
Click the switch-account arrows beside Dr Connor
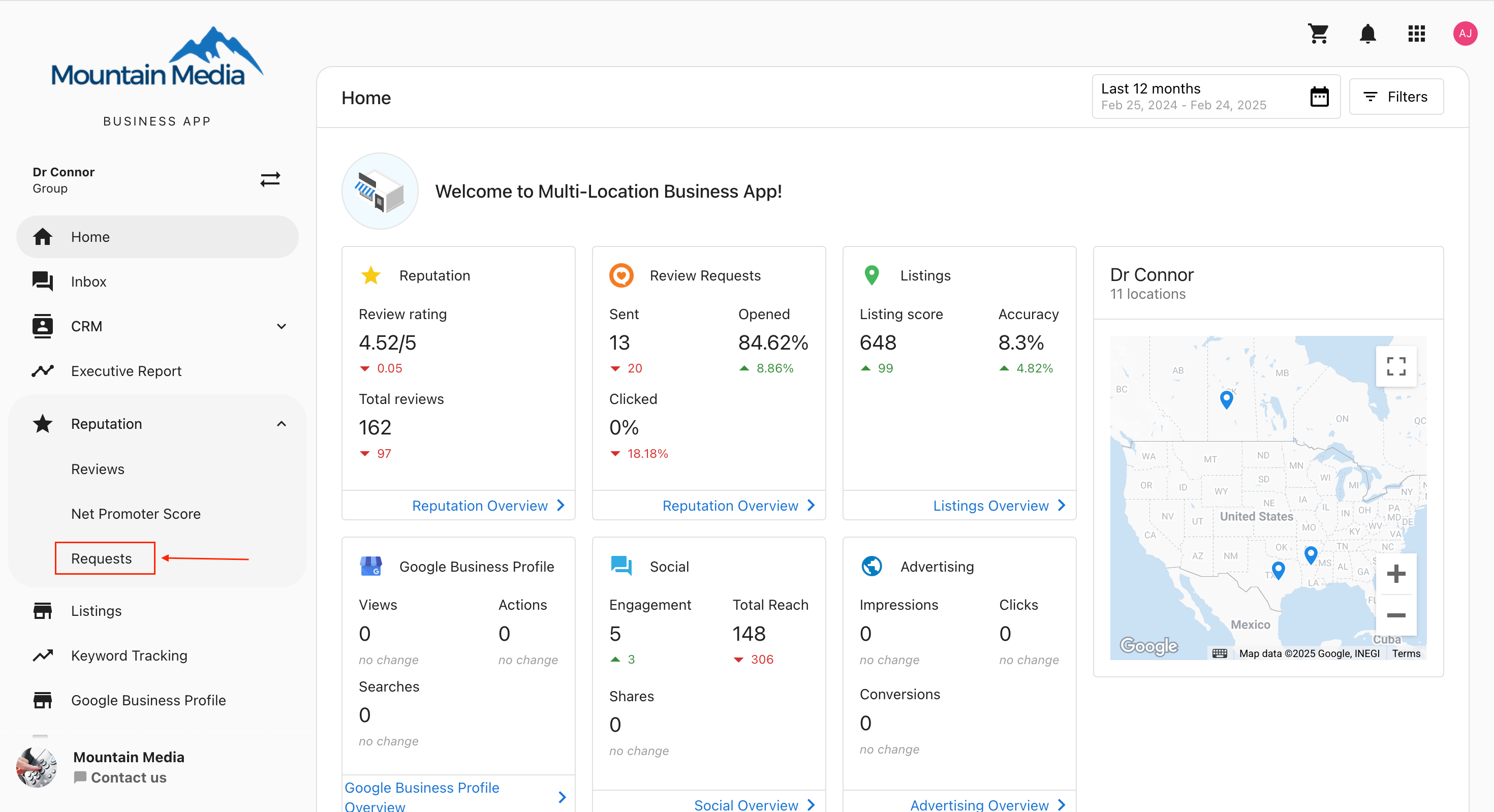point(270,179)
